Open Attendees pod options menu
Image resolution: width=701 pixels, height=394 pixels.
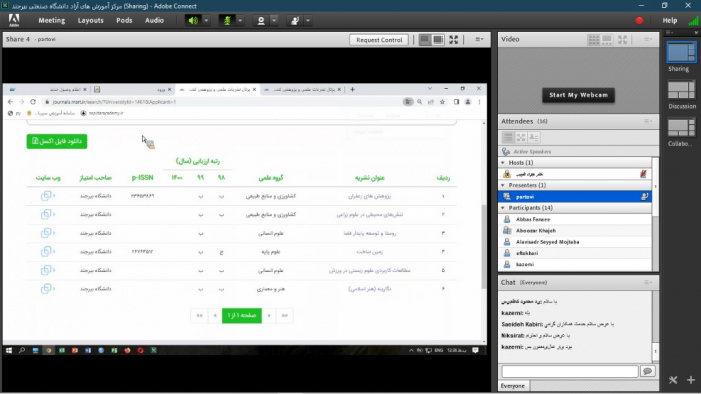point(648,121)
